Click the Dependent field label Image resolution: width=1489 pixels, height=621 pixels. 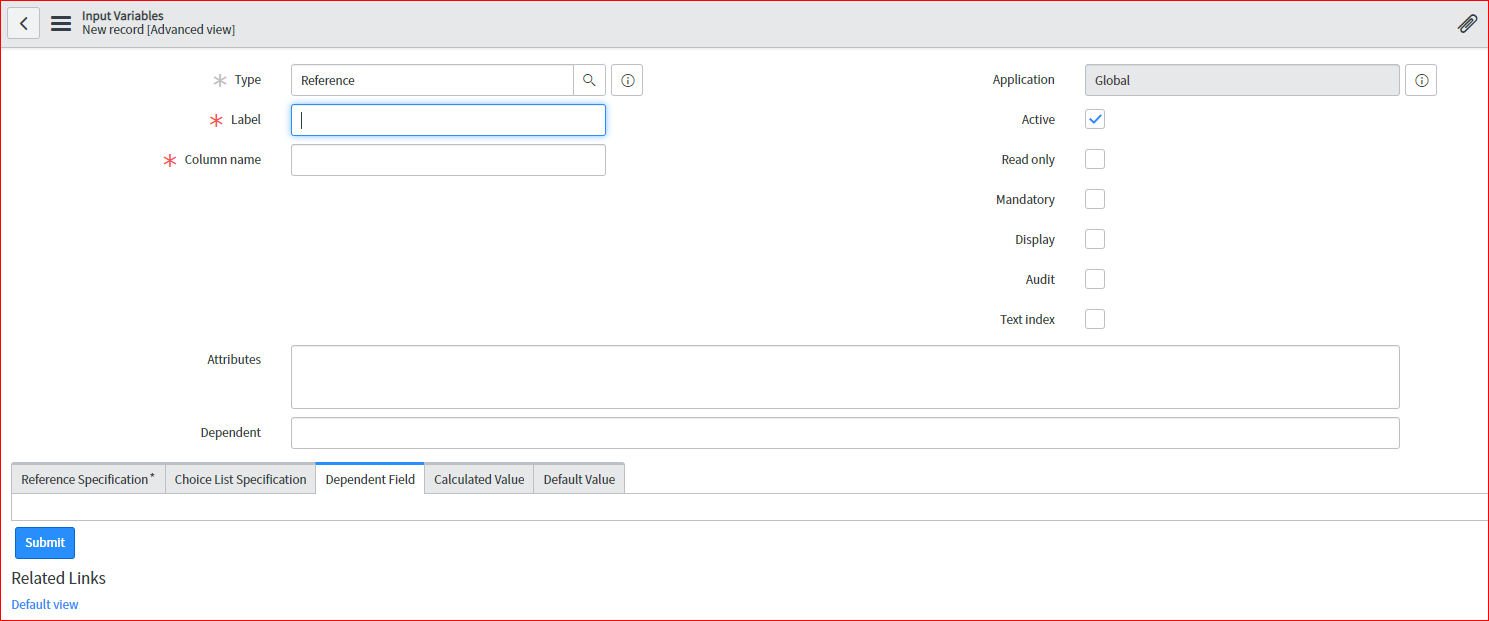click(231, 432)
